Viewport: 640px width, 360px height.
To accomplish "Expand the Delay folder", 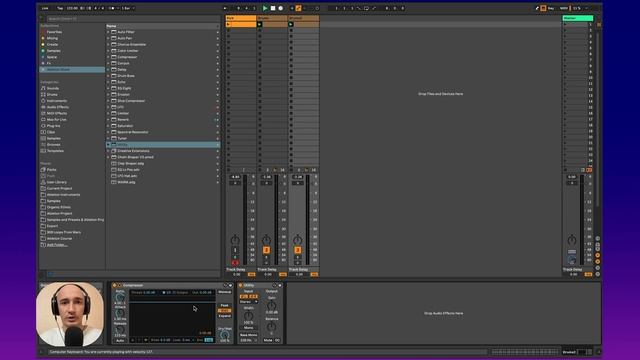I will [109, 69].
